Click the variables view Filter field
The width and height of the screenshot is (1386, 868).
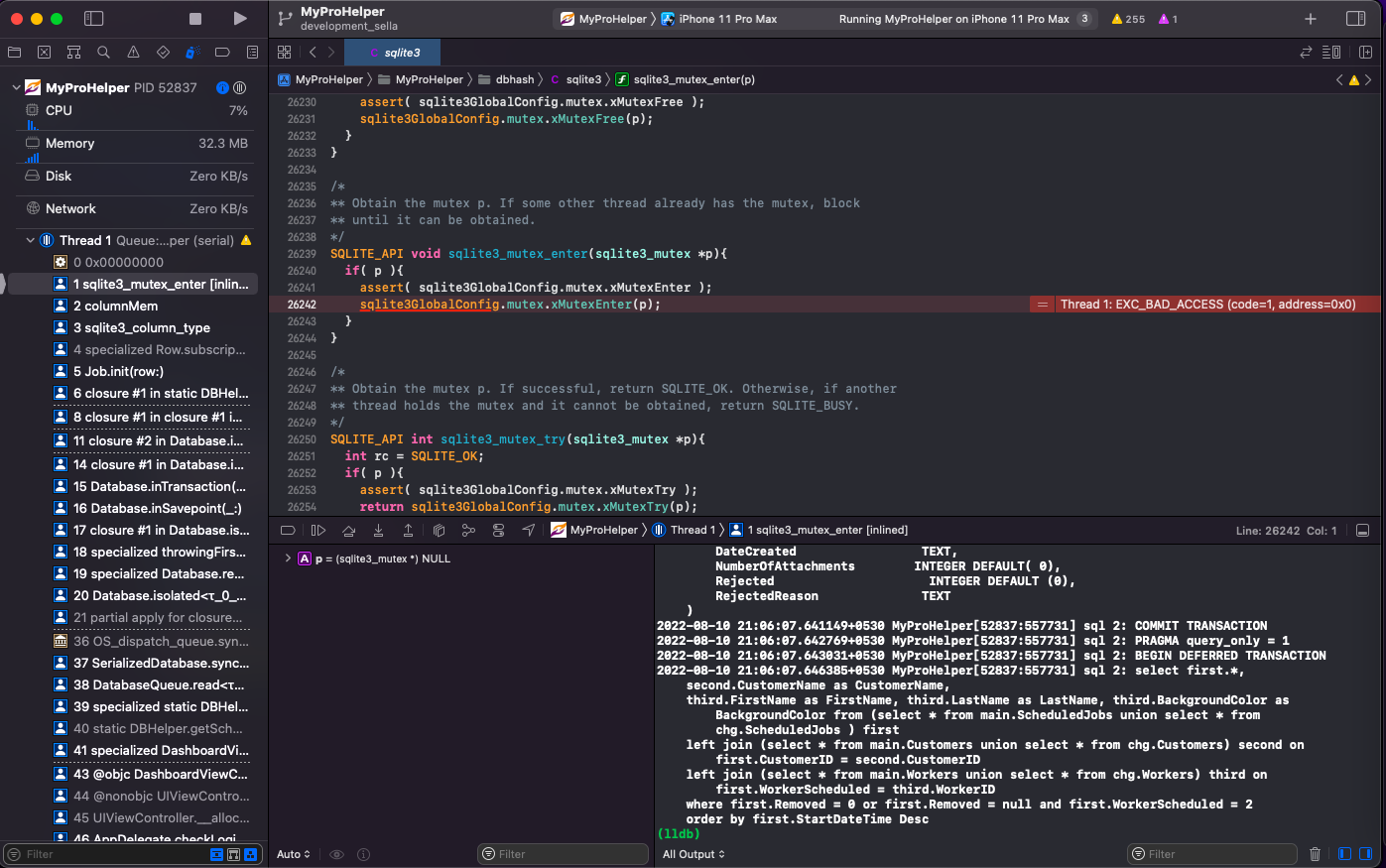[563, 854]
